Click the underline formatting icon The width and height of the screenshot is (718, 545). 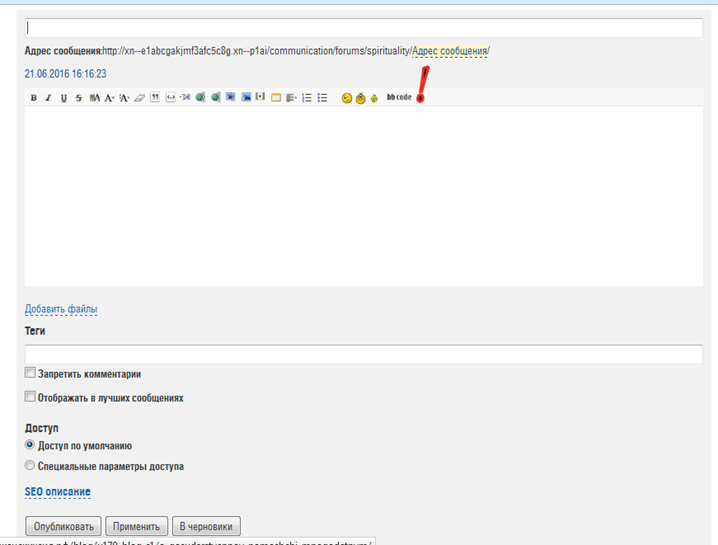click(x=64, y=98)
